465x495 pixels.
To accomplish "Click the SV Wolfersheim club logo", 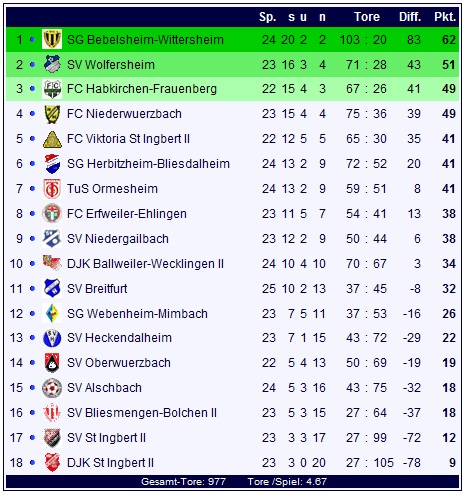I will pos(52,64).
